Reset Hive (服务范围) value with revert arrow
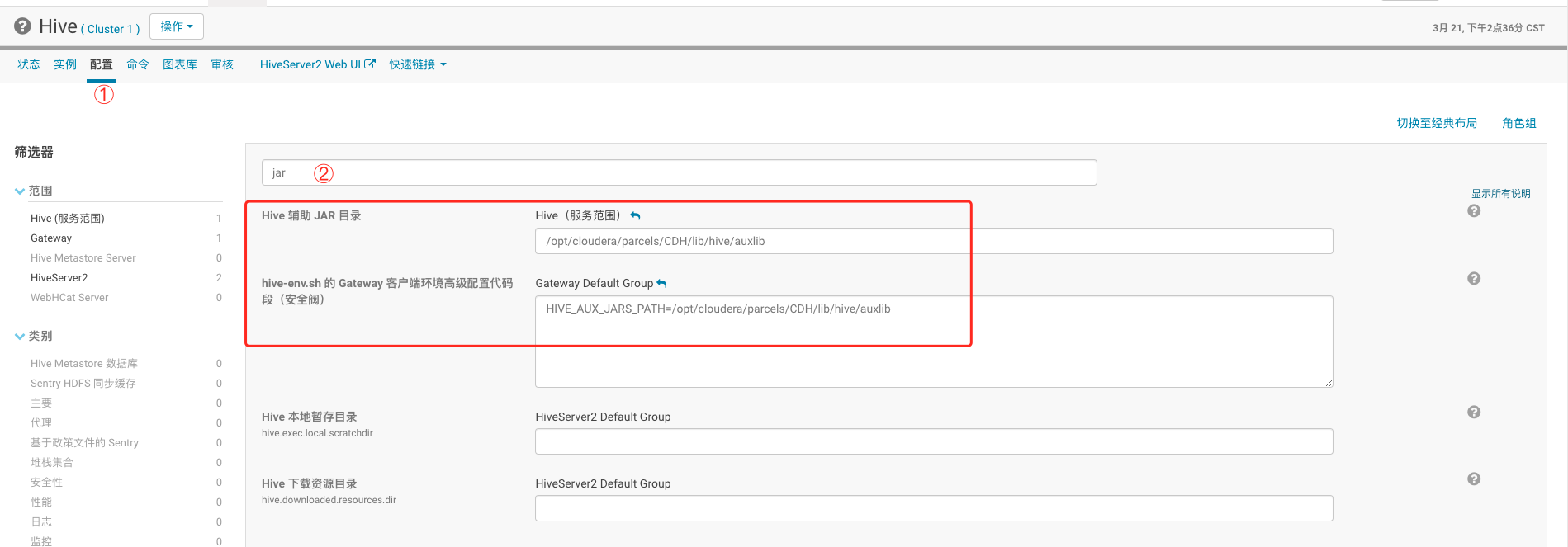Image resolution: width=1568 pixels, height=547 pixels. point(635,215)
